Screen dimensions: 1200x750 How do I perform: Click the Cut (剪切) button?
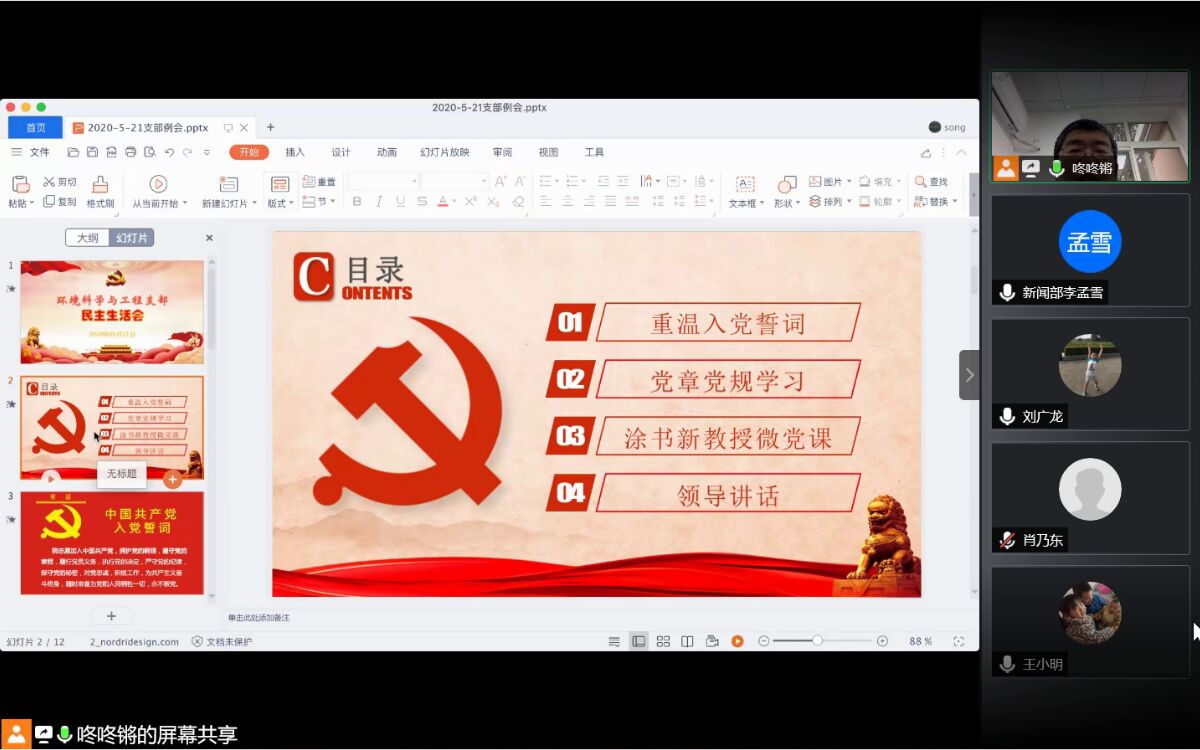59,182
